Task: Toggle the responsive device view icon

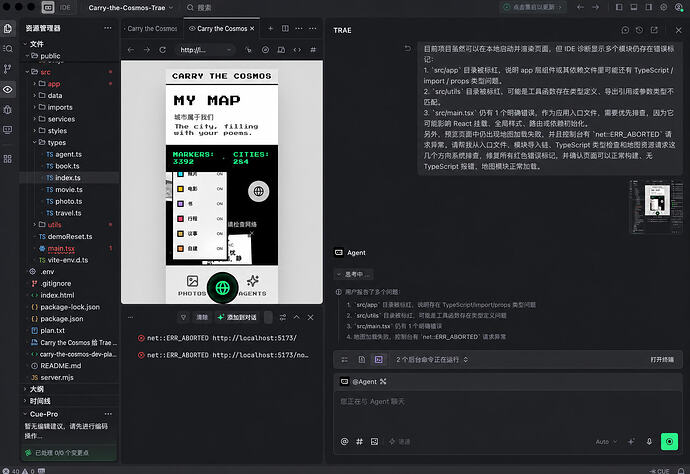Action: [x=281, y=50]
